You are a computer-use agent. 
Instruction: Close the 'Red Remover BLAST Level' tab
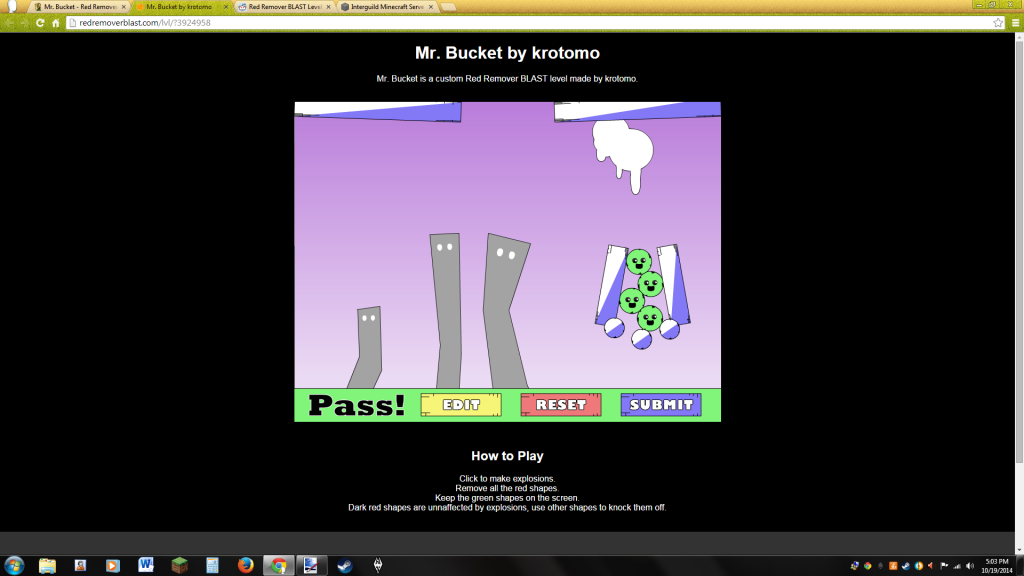[328, 7]
